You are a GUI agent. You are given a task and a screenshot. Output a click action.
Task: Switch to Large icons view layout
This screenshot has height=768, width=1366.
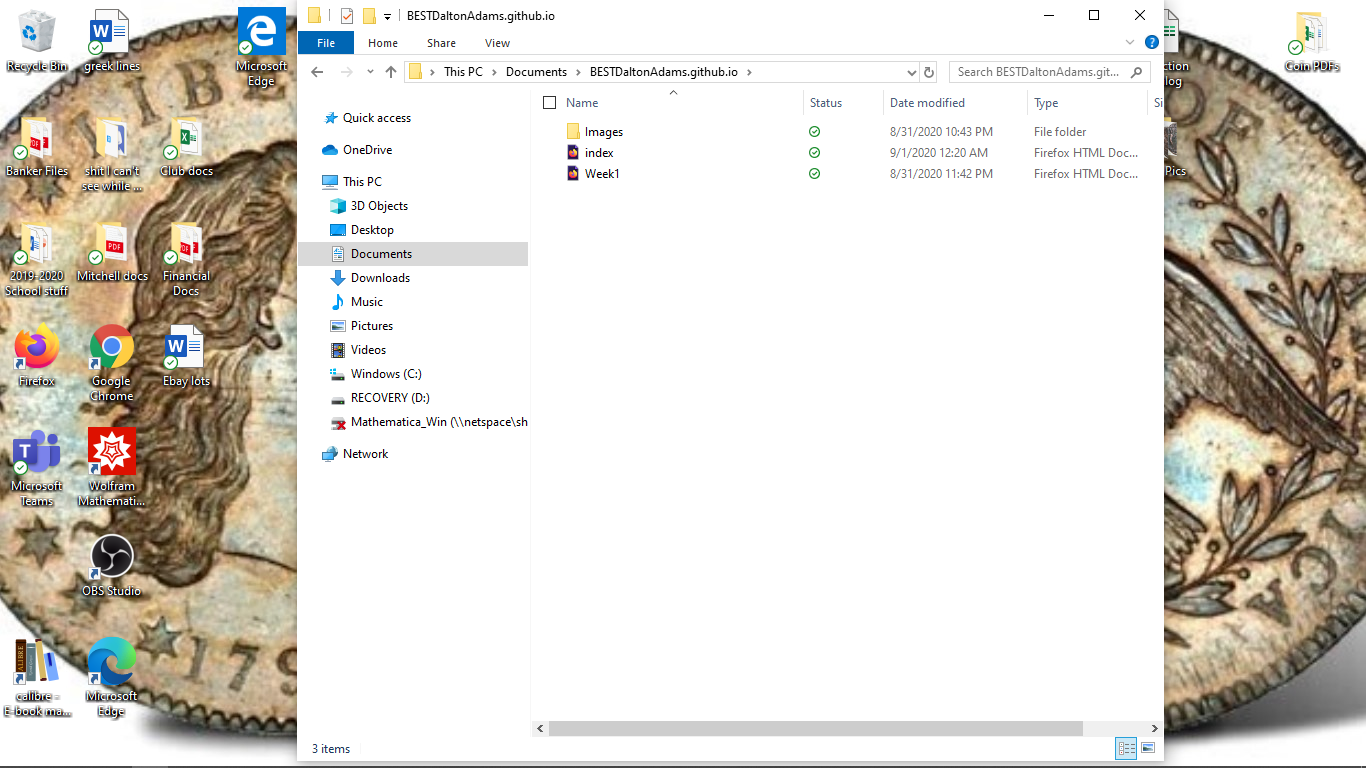click(x=1148, y=748)
